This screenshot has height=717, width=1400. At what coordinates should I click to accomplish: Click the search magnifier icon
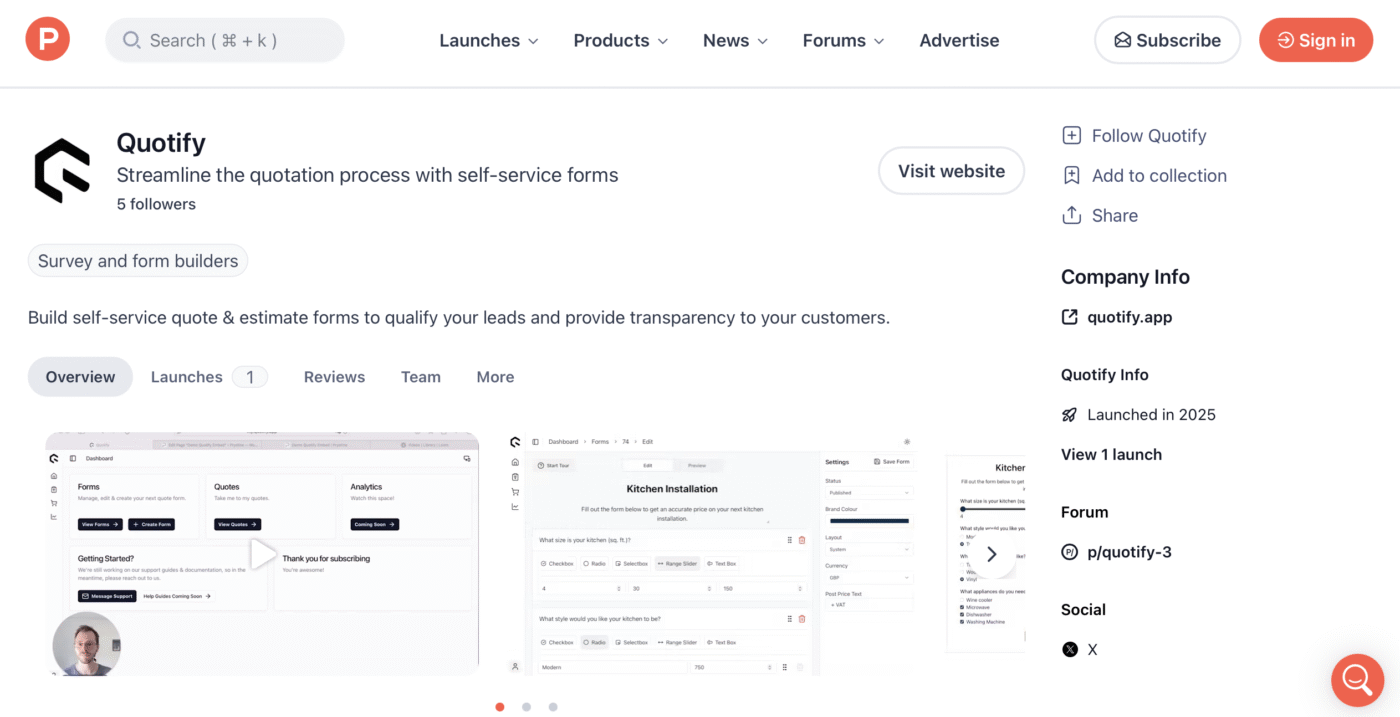[131, 40]
